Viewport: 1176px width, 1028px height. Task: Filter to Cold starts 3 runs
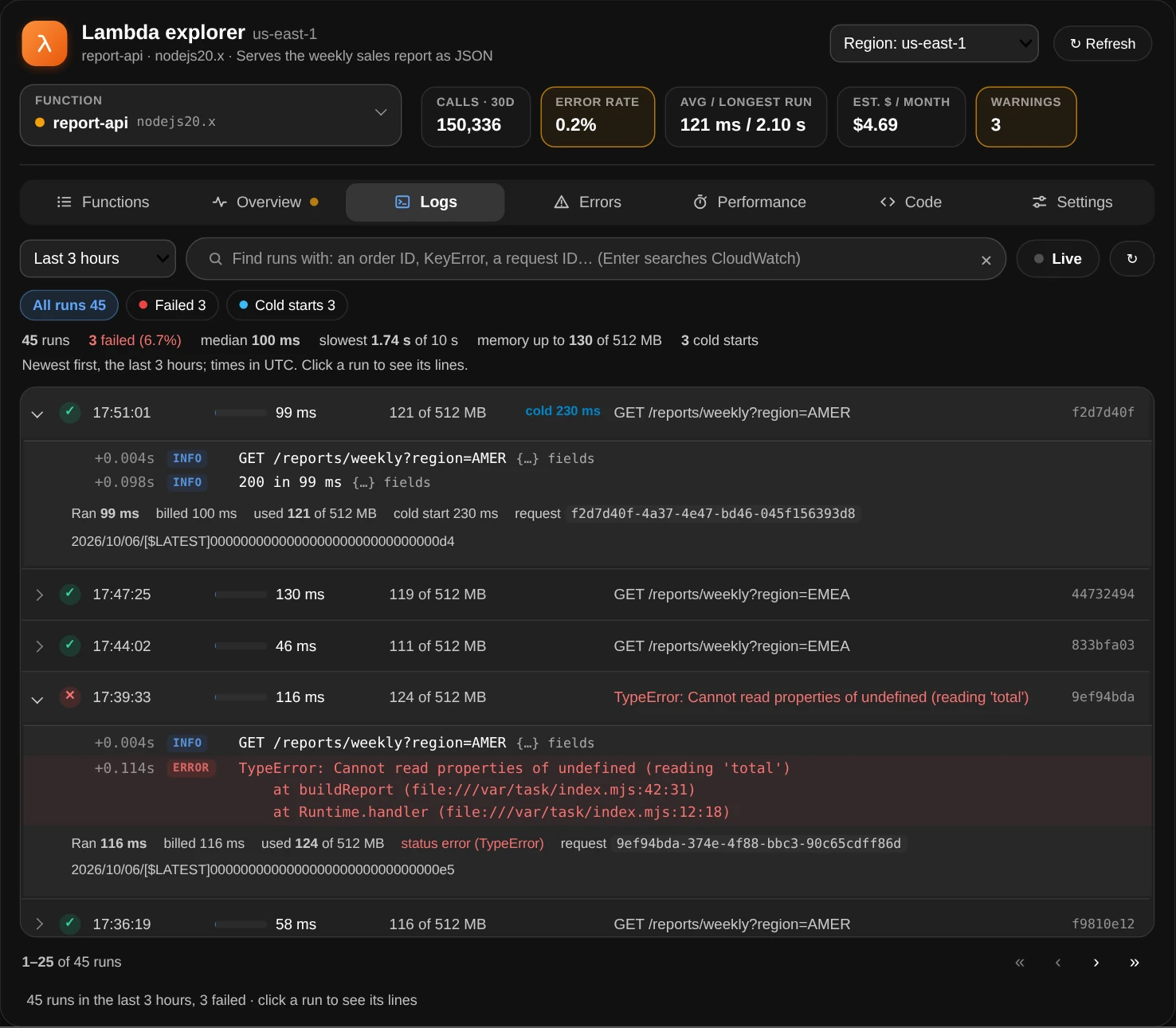pos(287,305)
